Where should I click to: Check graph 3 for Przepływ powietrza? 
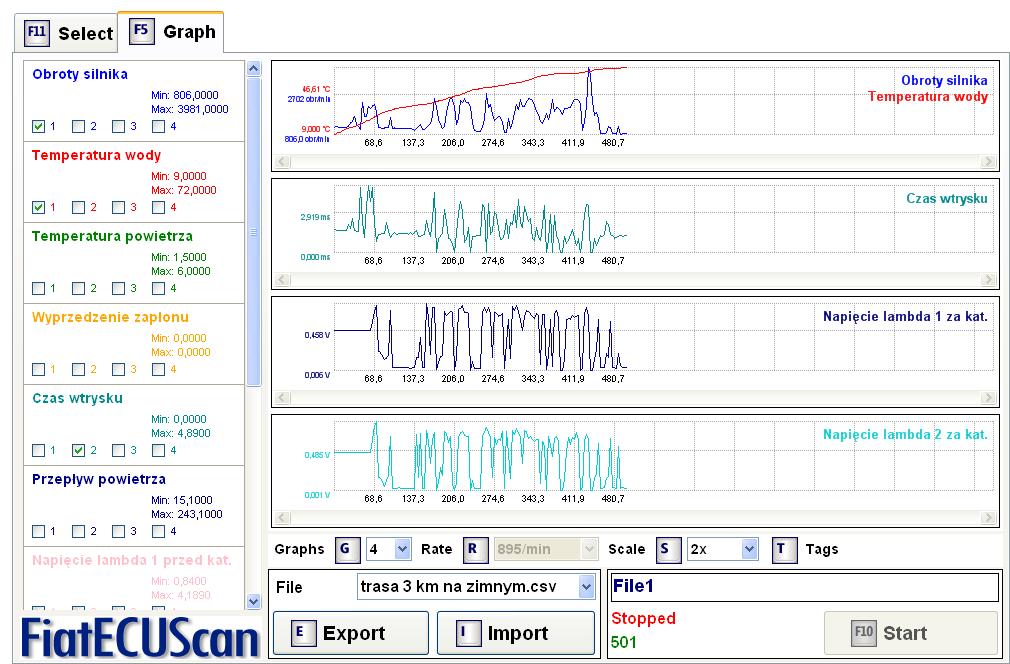119,531
